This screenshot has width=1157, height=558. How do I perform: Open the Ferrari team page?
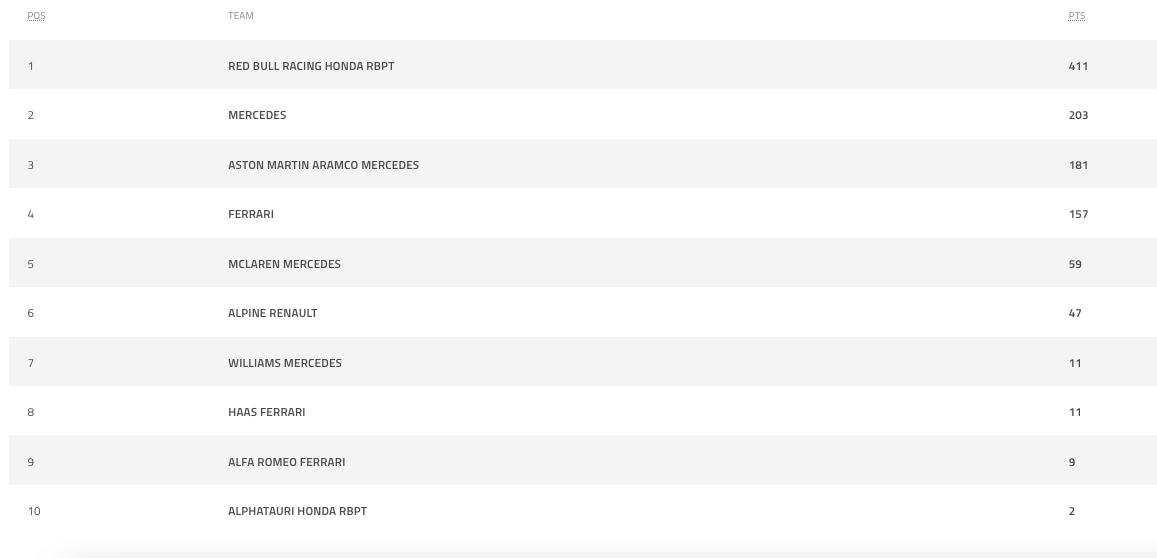(251, 214)
